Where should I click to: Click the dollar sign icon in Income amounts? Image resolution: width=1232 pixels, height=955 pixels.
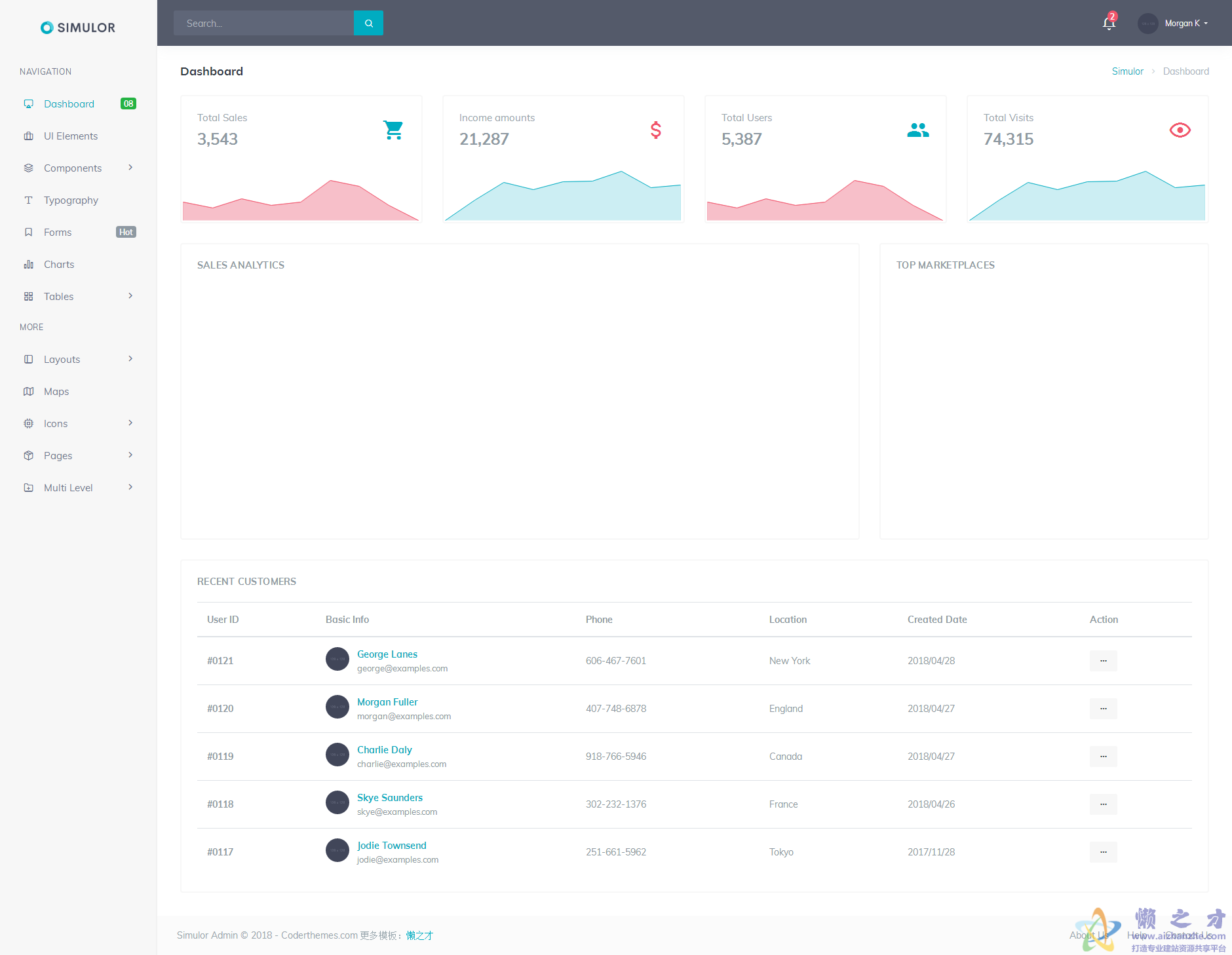pyautogui.click(x=655, y=130)
